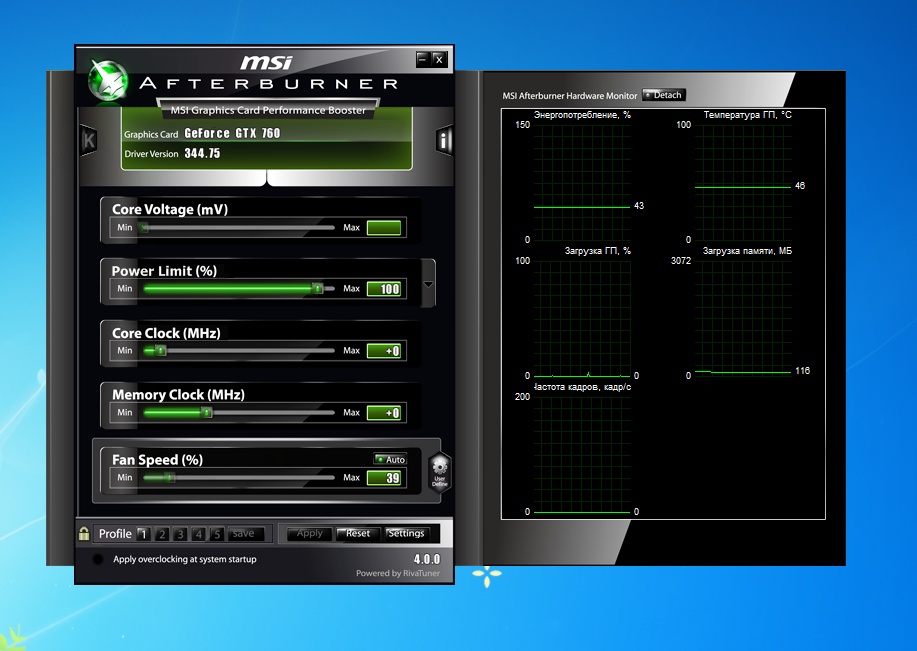Click the Memory Clock slider handle

pos(206,412)
